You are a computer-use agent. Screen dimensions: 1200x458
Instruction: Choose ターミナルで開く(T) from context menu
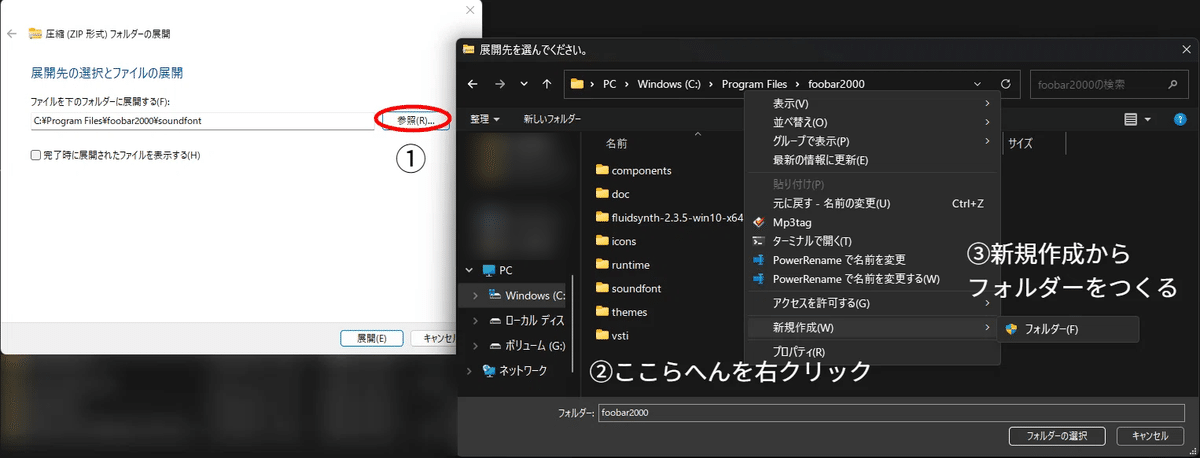coord(873,241)
